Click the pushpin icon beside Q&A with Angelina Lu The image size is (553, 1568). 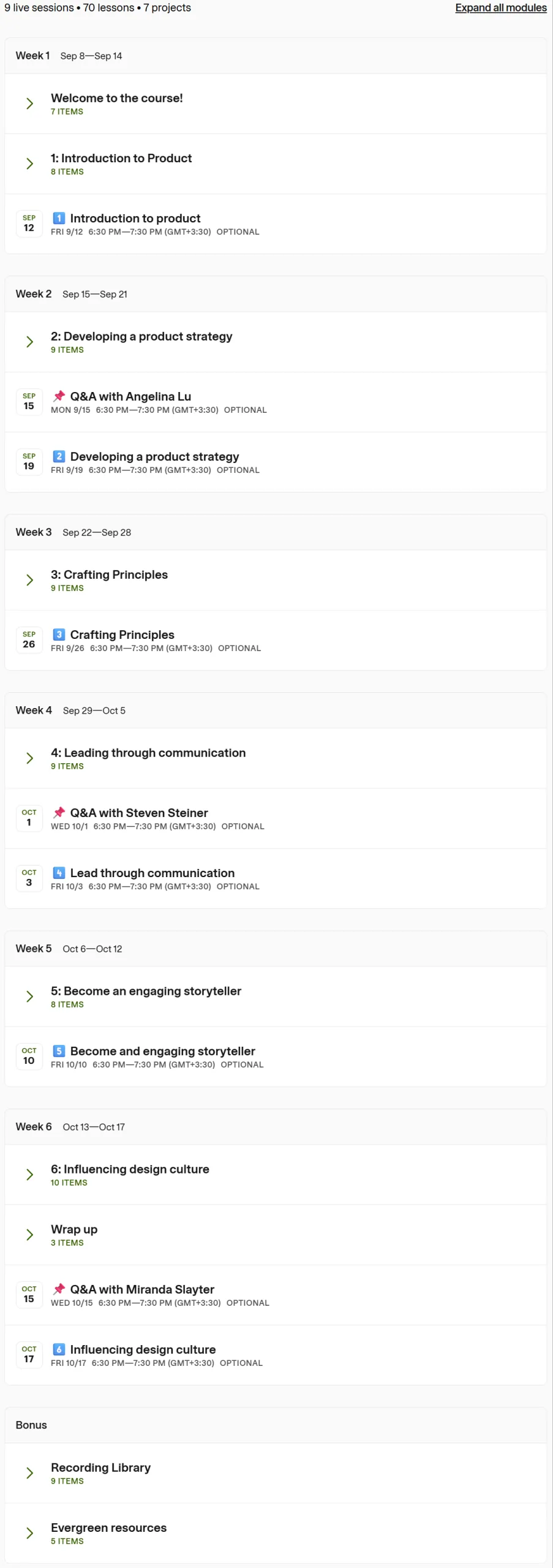click(x=59, y=396)
